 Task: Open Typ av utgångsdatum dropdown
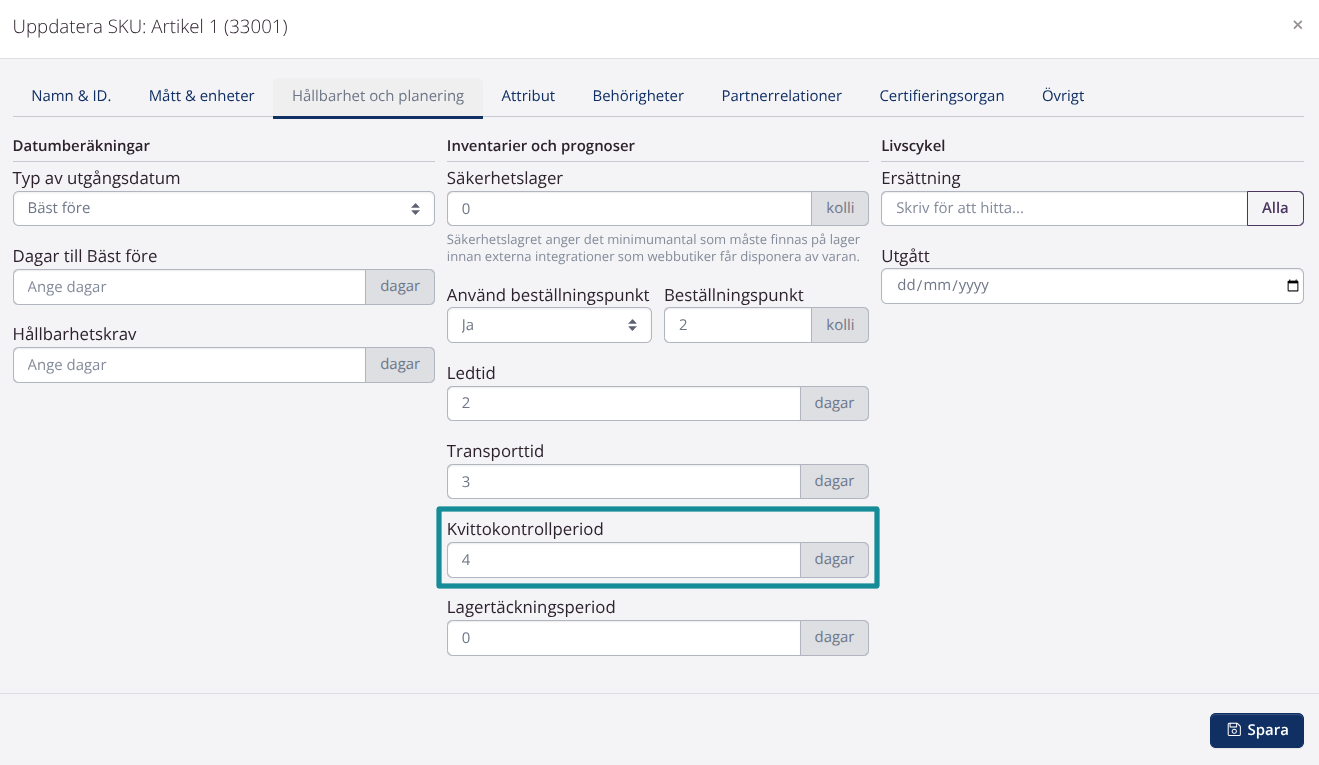(x=224, y=208)
